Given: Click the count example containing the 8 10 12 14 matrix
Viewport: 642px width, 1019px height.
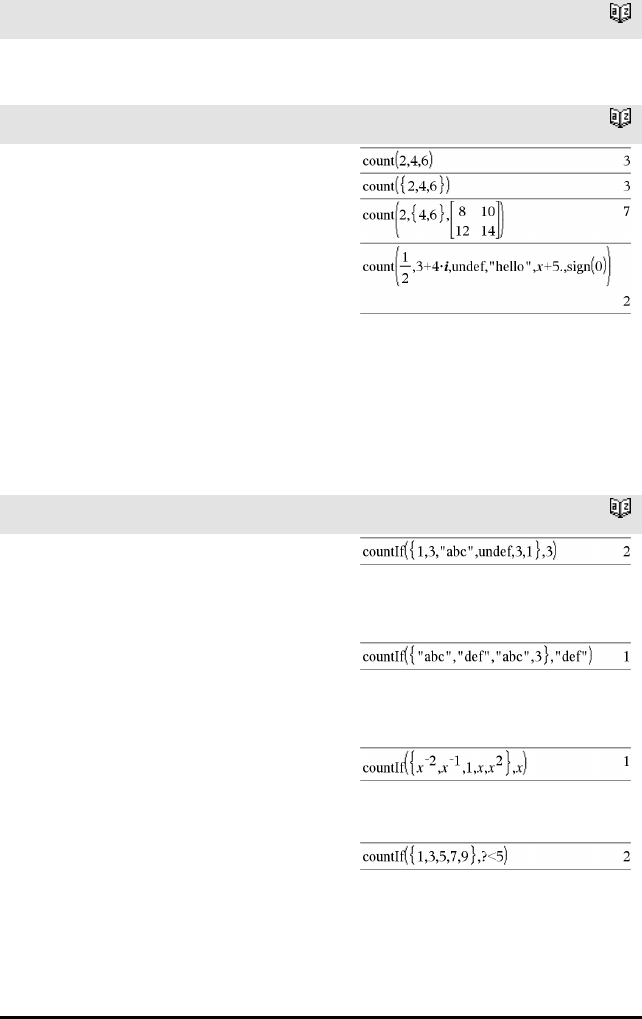Looking at the screenshot, I should 433,221.
